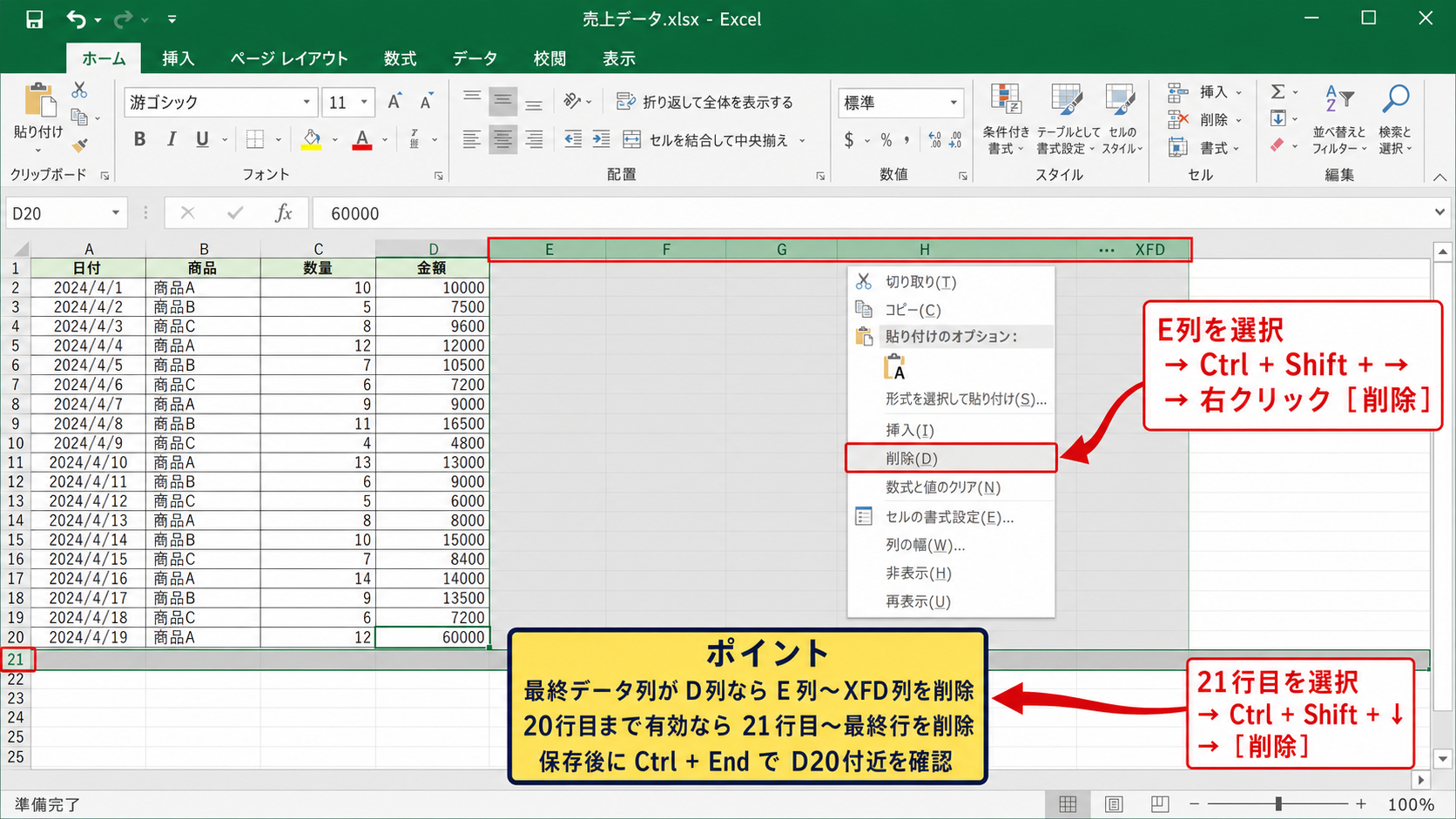This screenshot has width=1456, height=819.
Task: Save the workbook with the floppy disk icon
Action: tap(34, 19)
